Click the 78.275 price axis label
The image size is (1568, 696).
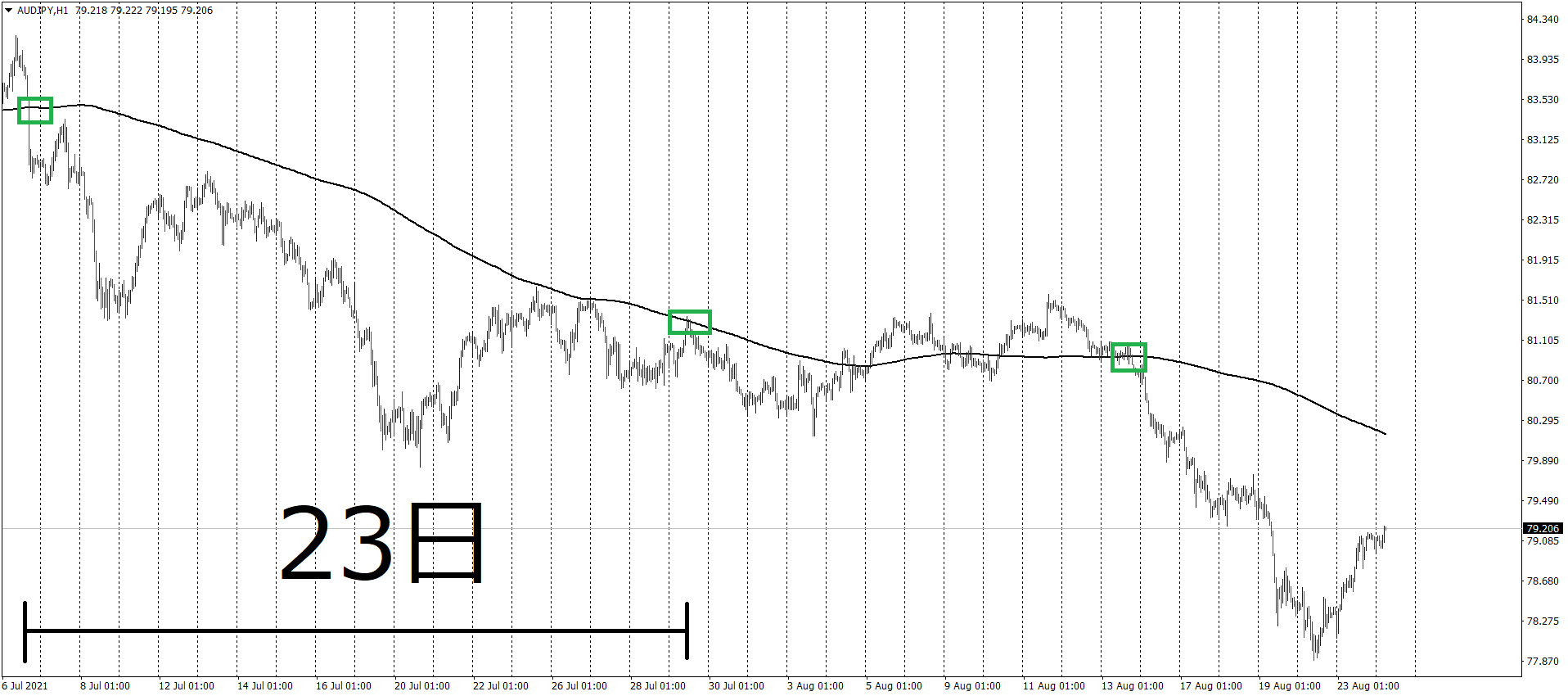[1543, 621]
